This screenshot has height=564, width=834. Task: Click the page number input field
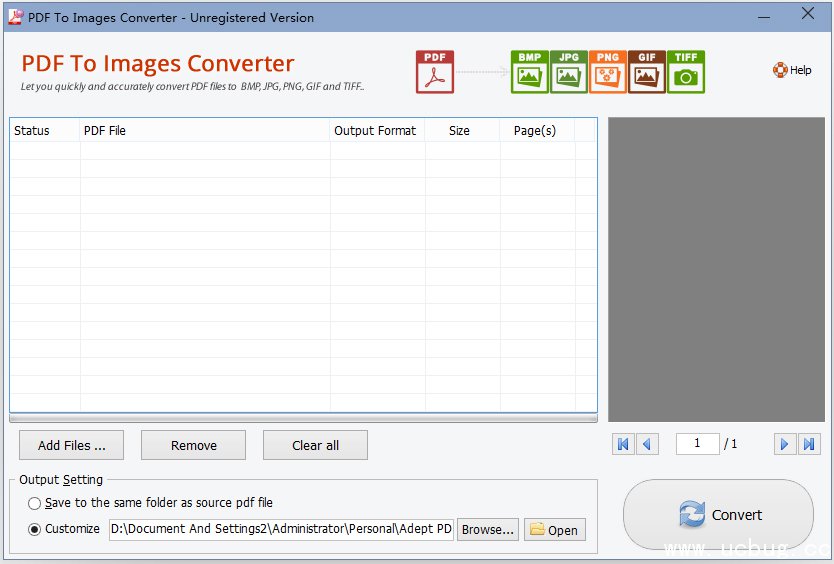pyautogui.click(x=696, y=444)
